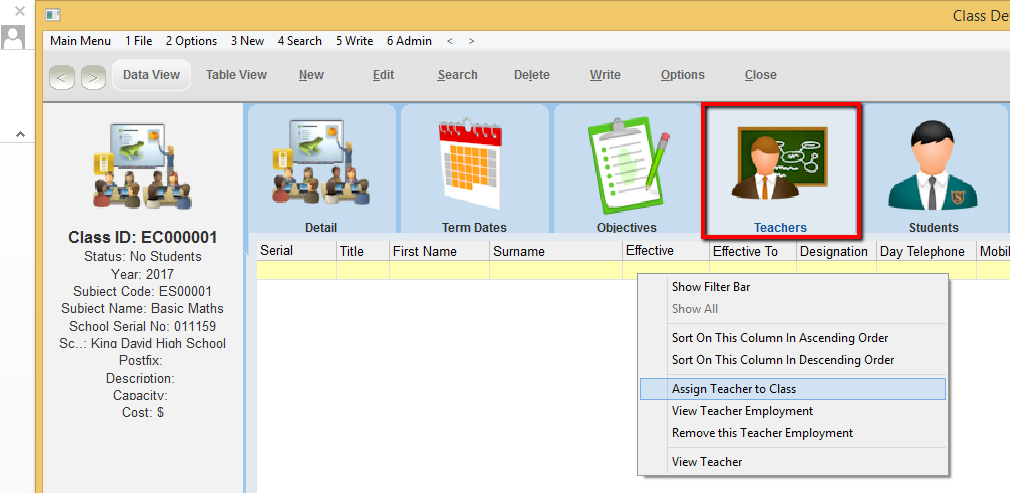The image size is (1010, 493).
Task: Select the Teachers chalkboard icon
Action: [780, 165]
